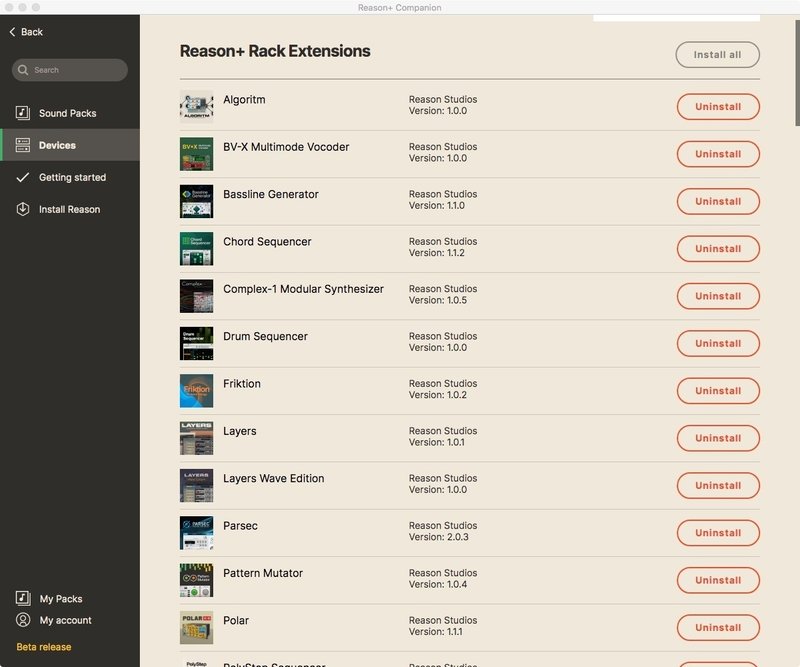Uninstall the Parsec extension
Image resolution: width=800 pixels, height=667 pixels.
point(718,533)
